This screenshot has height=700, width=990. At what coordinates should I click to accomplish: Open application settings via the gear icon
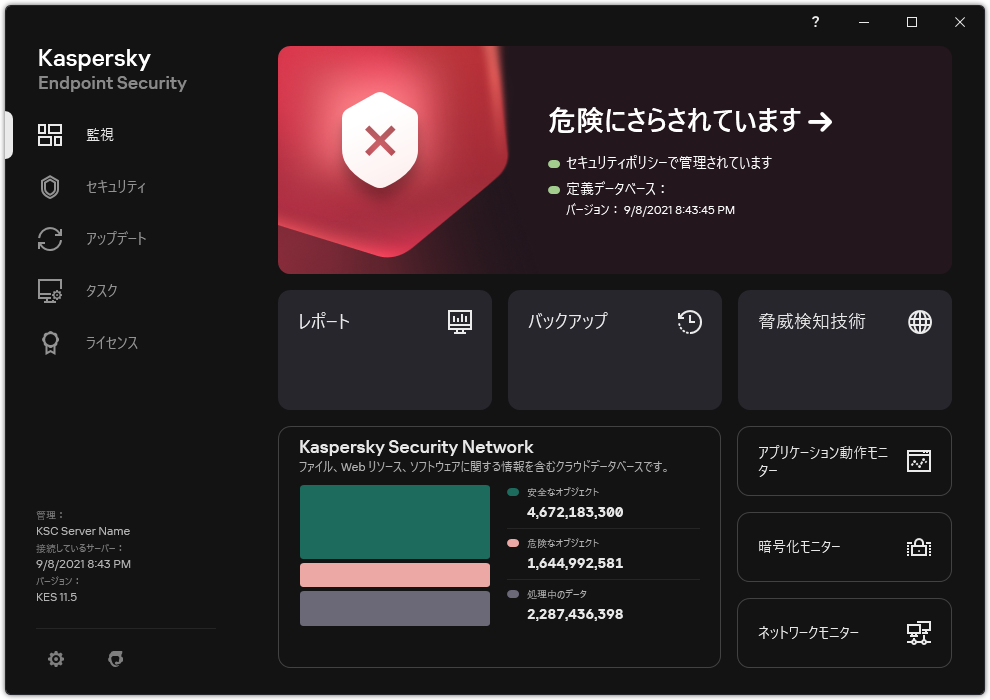[x=55, y=659]
